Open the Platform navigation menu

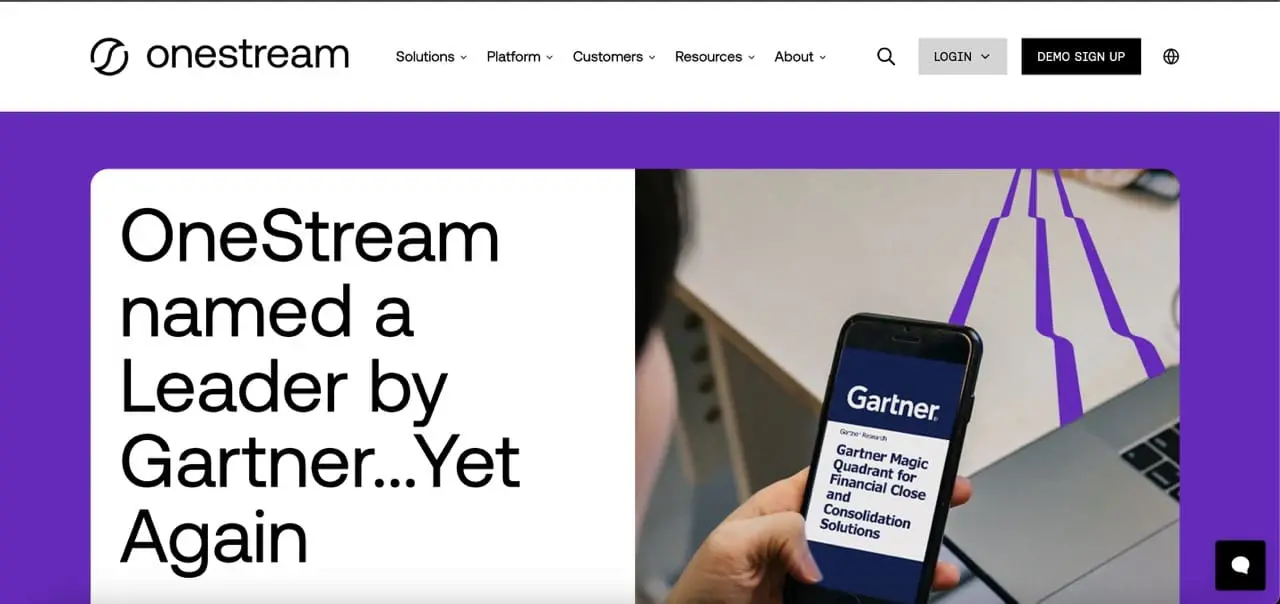(x=513, y=57)
